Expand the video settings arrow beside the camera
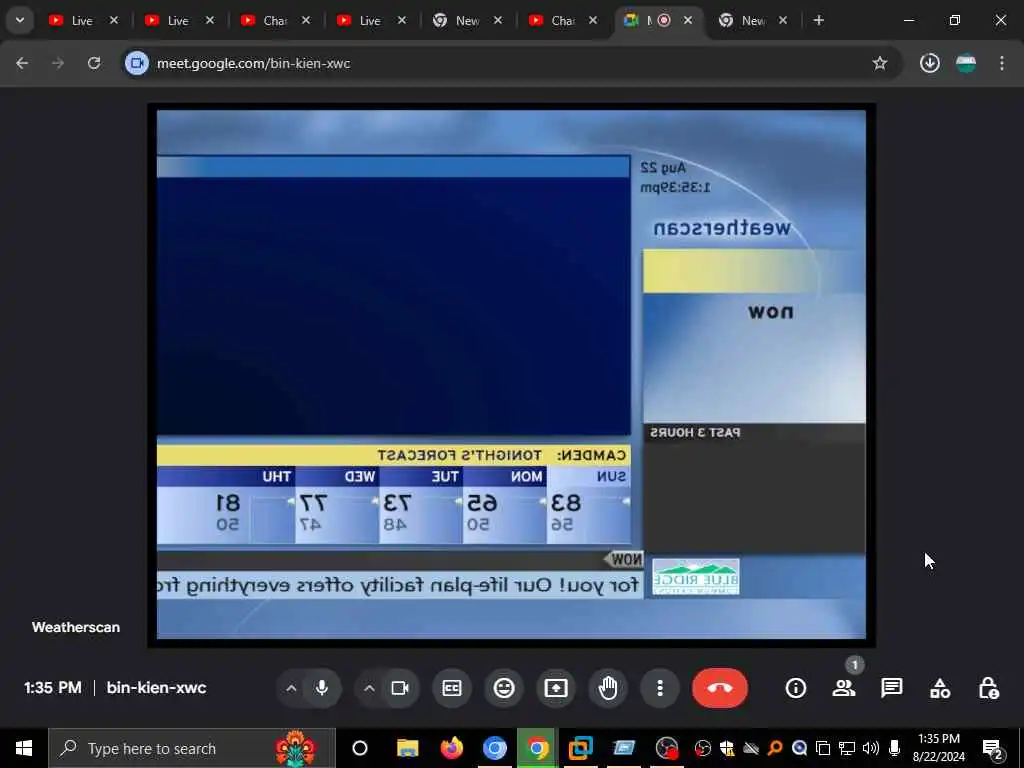Image resolution: width=1024 pixels, height=768 pixels. point(369,688)
